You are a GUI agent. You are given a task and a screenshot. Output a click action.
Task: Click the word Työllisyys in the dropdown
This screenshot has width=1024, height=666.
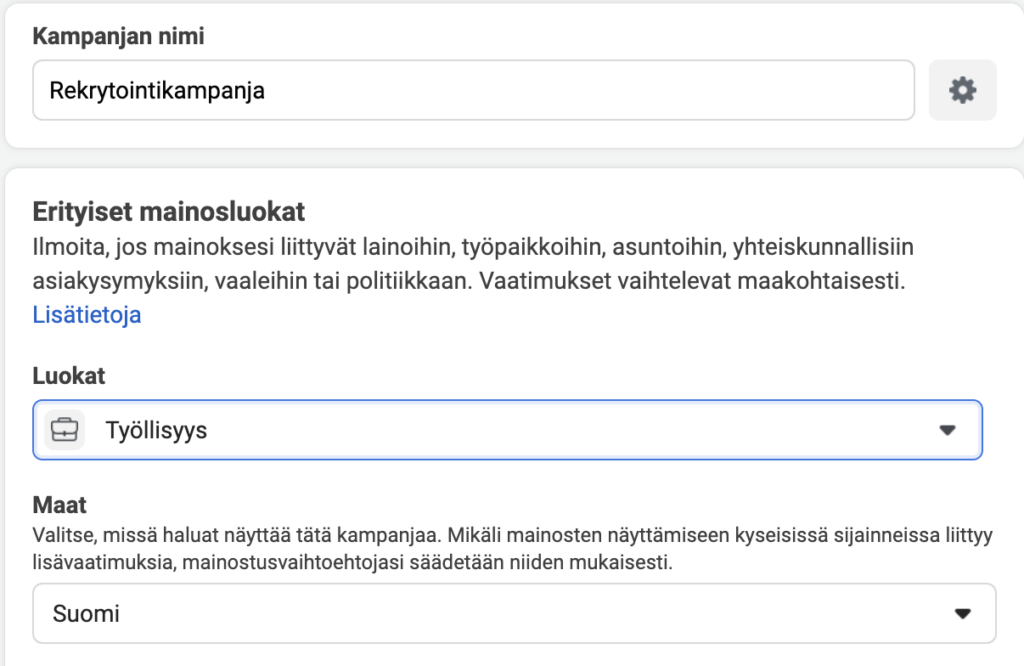156,430
